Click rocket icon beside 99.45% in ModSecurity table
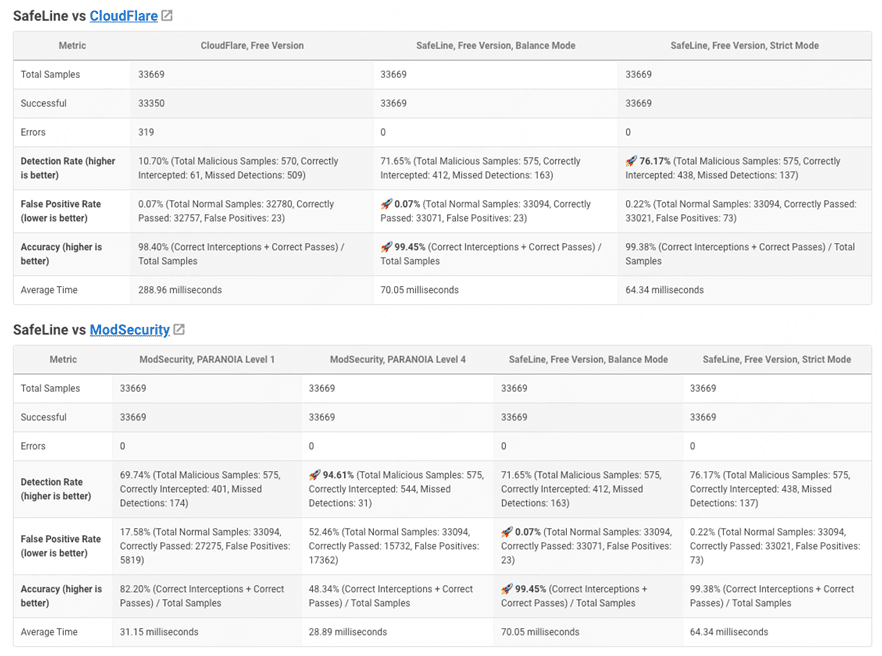The height and width of the screenshot is (656, 882). click(507, 589)
